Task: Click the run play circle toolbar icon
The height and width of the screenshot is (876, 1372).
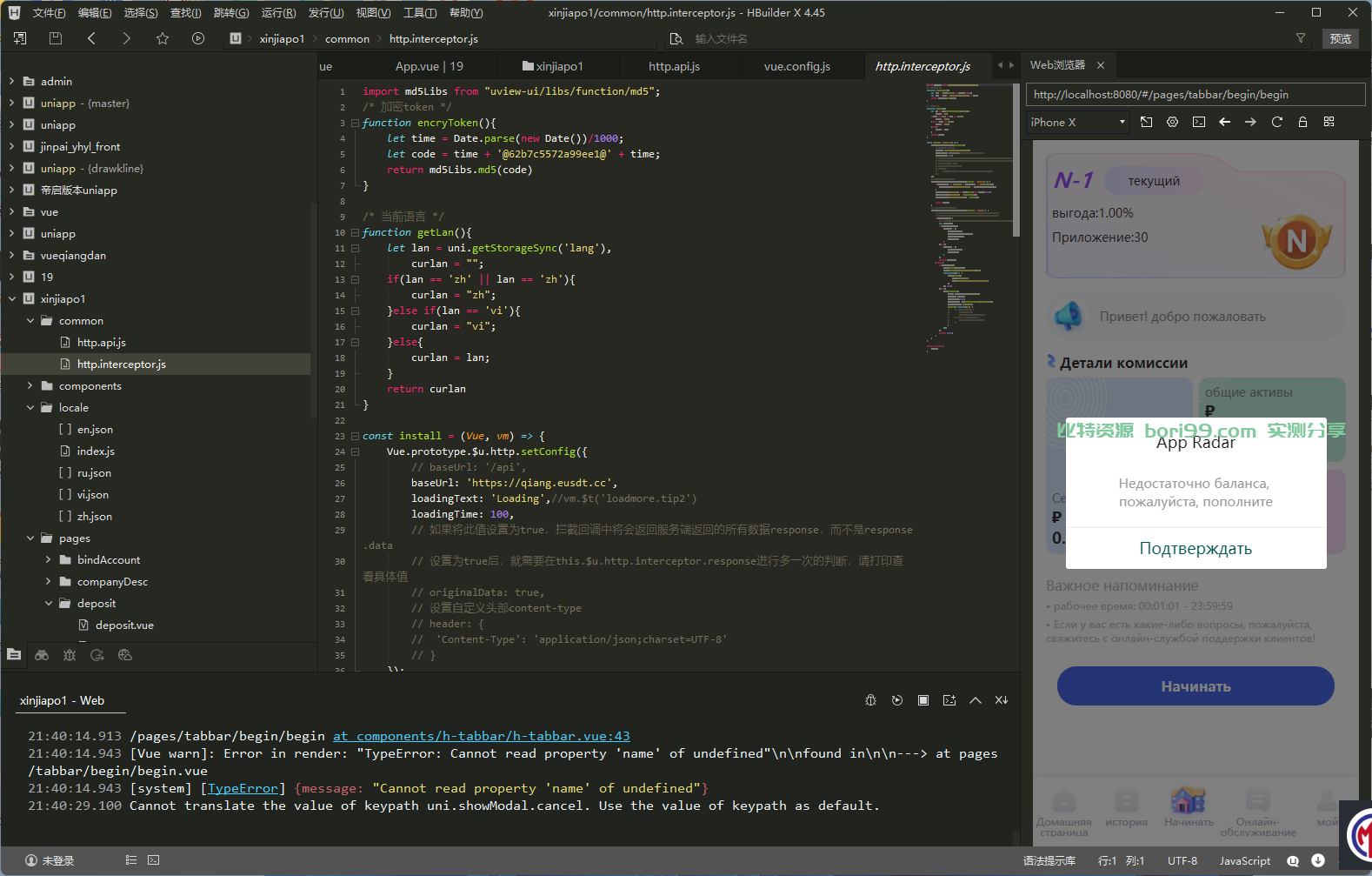Action: tap(198, 38)
